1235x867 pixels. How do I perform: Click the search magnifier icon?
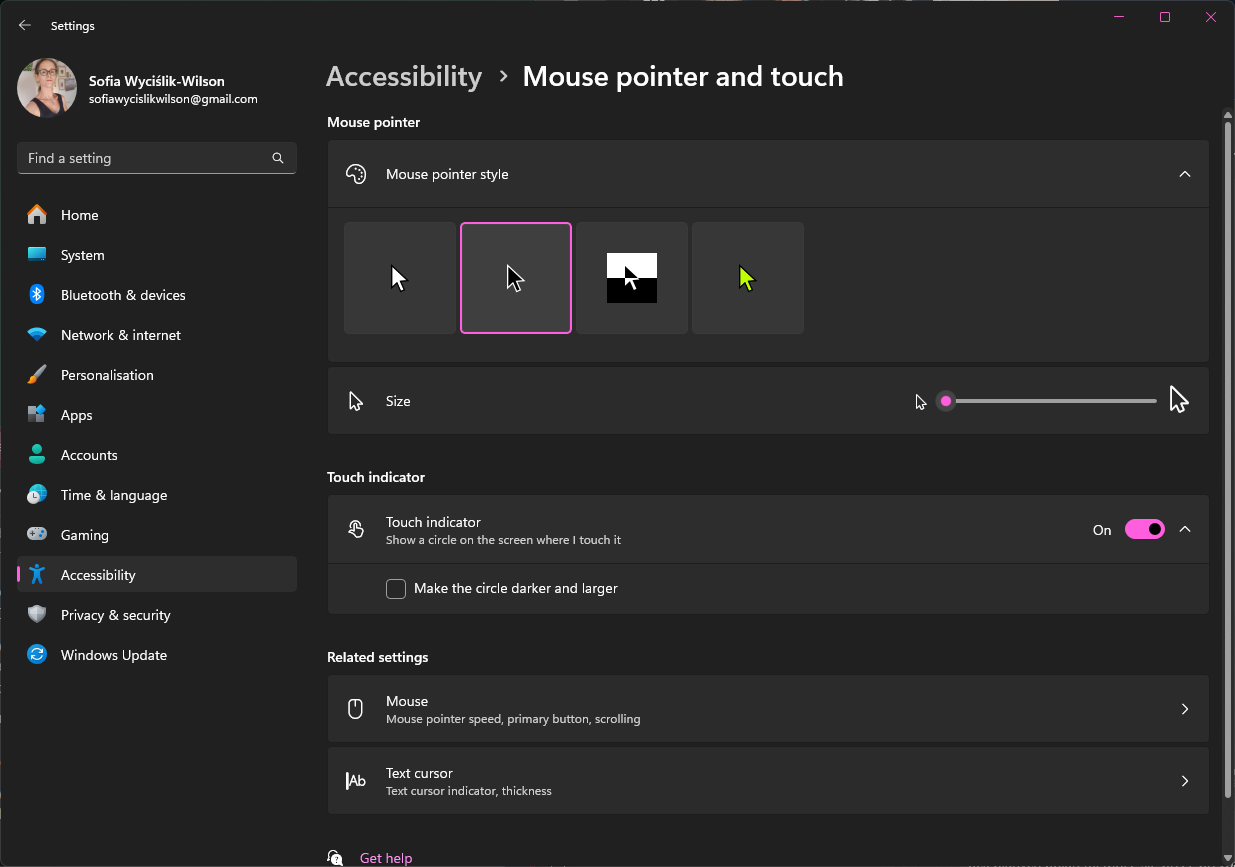pyautogui.click(x=278, y=158)
